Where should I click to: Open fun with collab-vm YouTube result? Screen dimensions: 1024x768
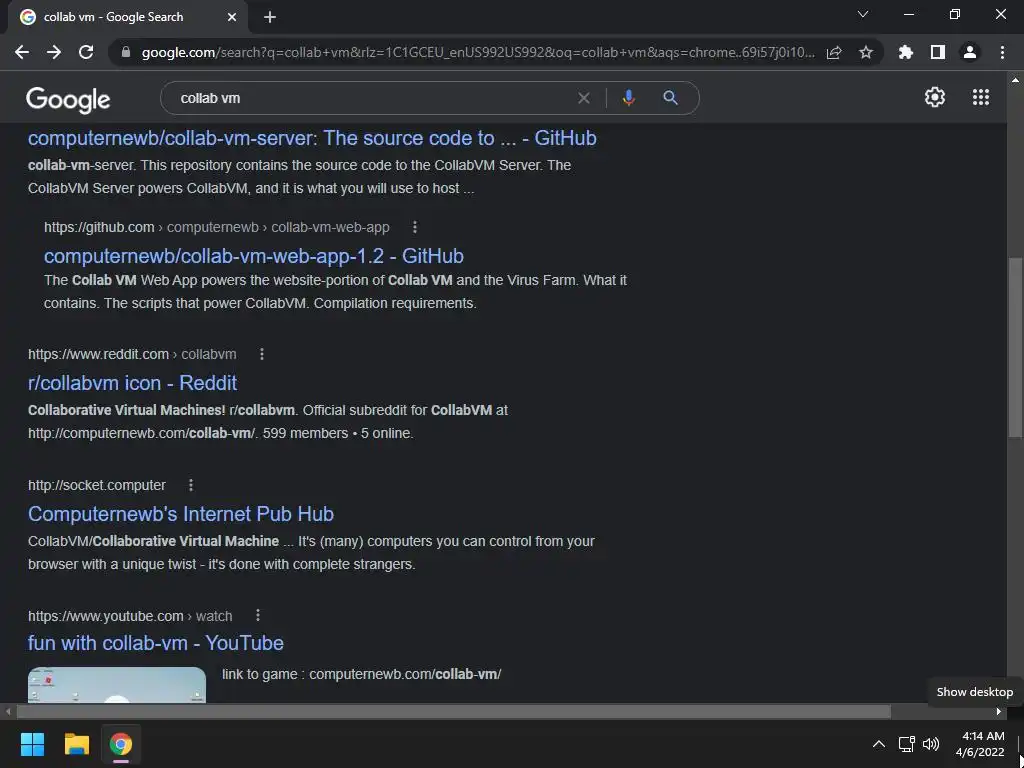tap(155, 643)
